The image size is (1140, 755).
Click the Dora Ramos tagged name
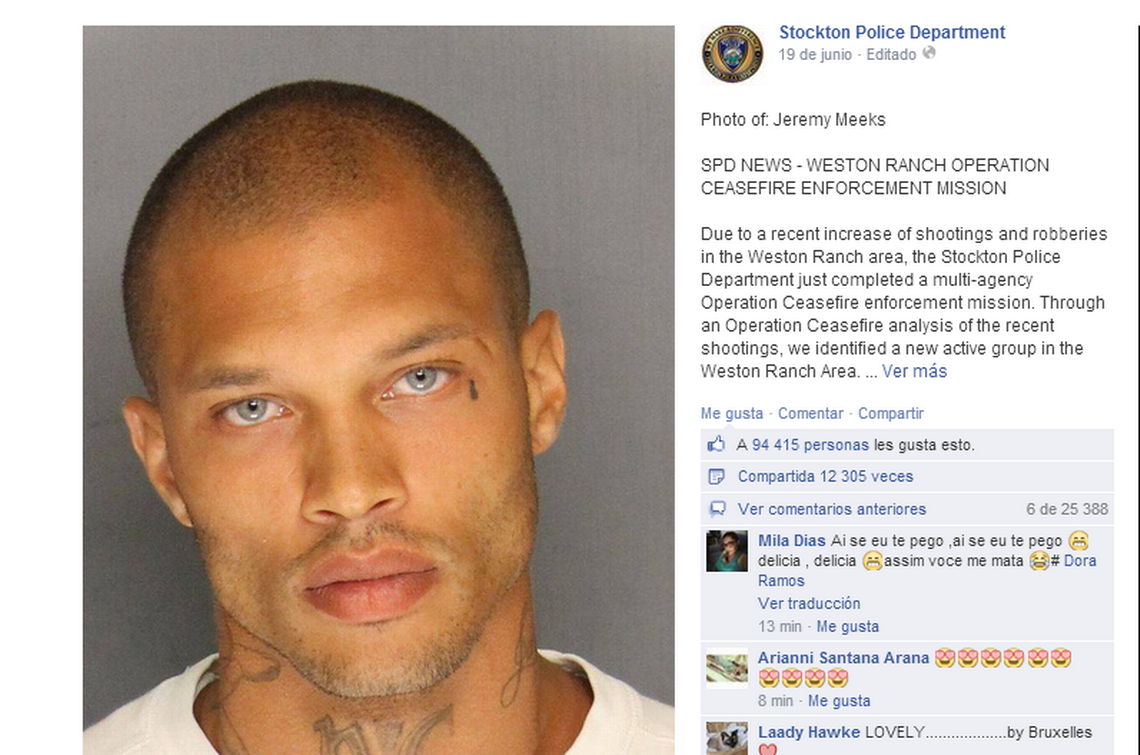[927, 571]
